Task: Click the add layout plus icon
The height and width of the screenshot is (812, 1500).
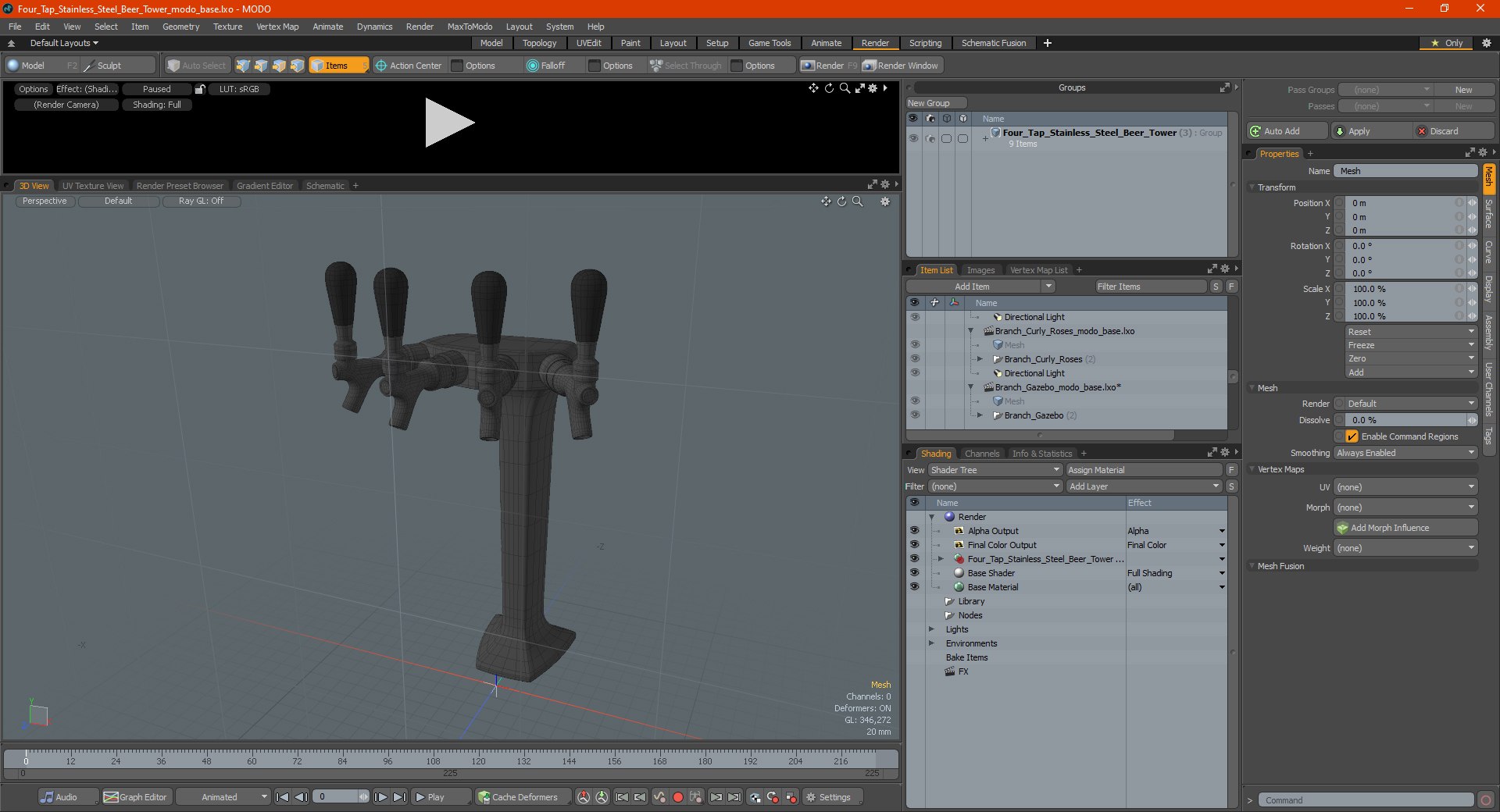Action: pyautogui.click(x=1048, y=43)
